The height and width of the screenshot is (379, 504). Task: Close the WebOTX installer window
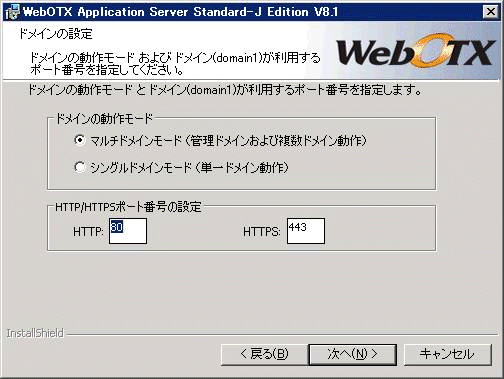point(491,12)
